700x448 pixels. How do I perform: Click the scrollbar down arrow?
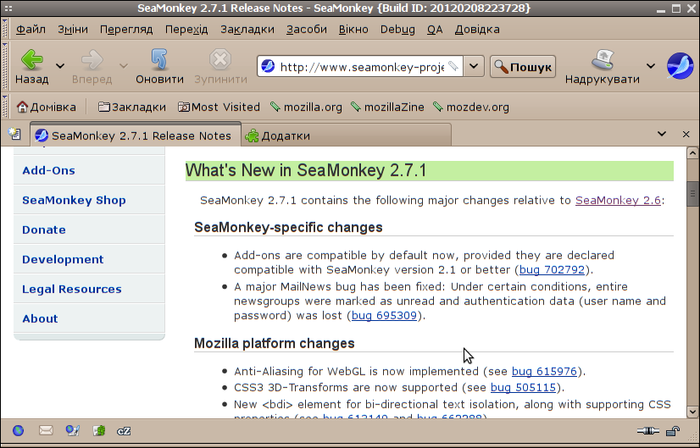(692, 411)
